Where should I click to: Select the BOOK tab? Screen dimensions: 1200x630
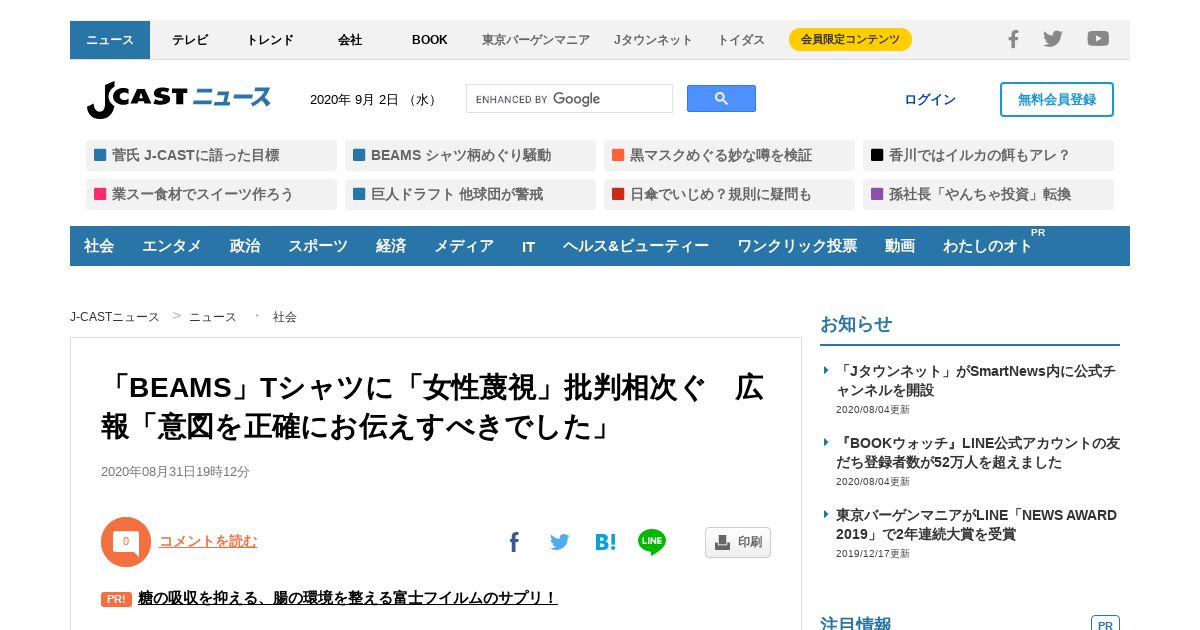click(430, 40)
